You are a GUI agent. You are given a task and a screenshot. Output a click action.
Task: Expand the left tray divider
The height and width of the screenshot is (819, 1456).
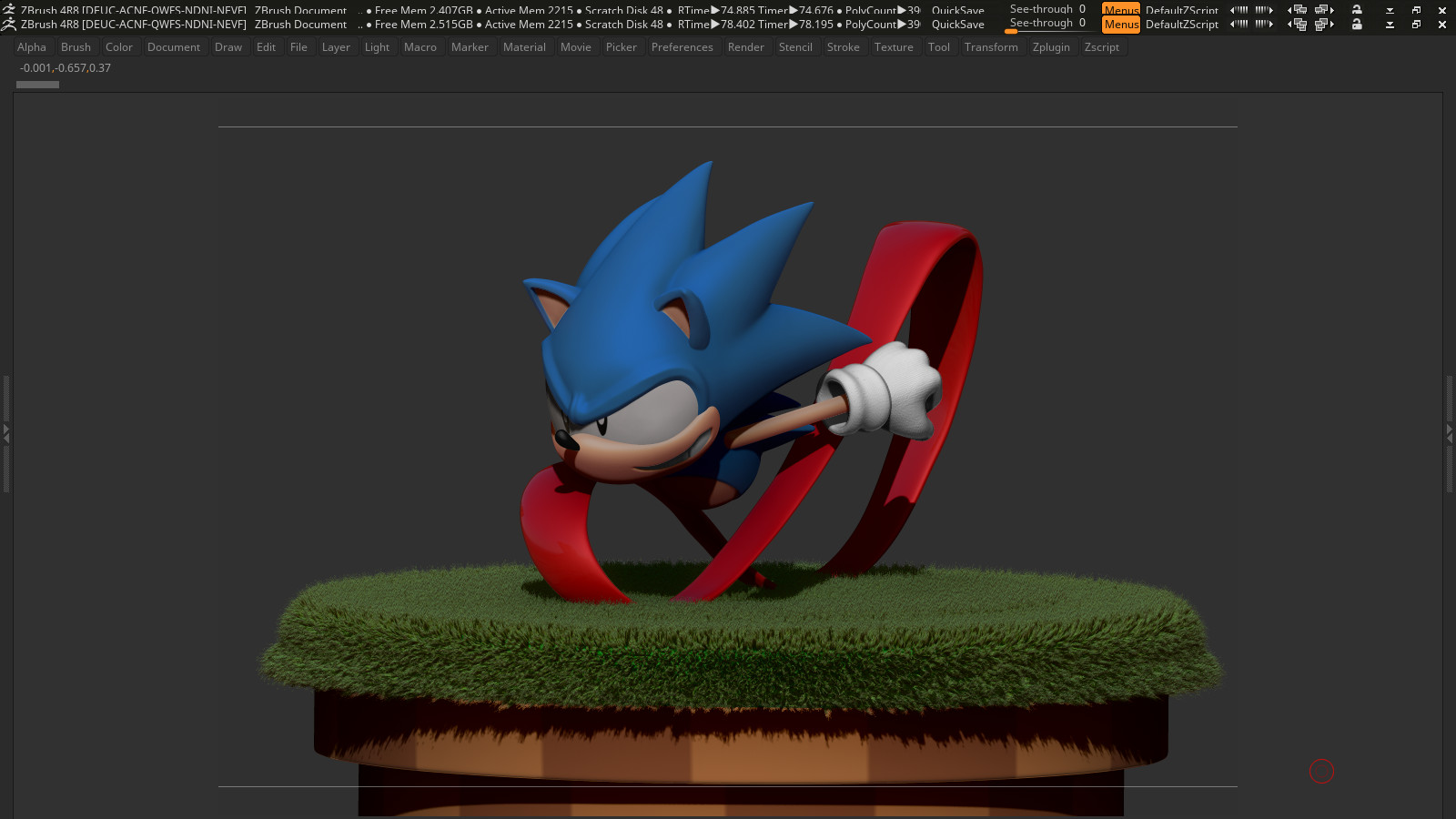coord(5,434)
